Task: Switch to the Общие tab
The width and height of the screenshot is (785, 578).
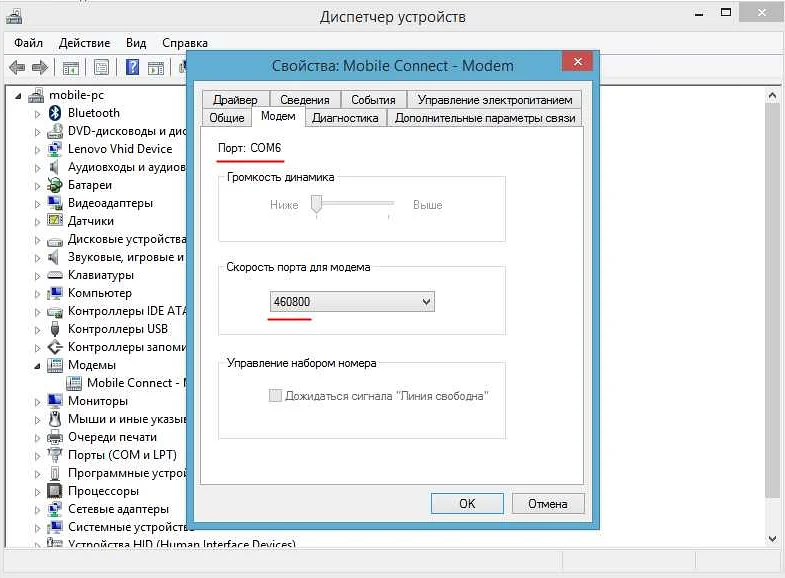Action: pos(227,118)
